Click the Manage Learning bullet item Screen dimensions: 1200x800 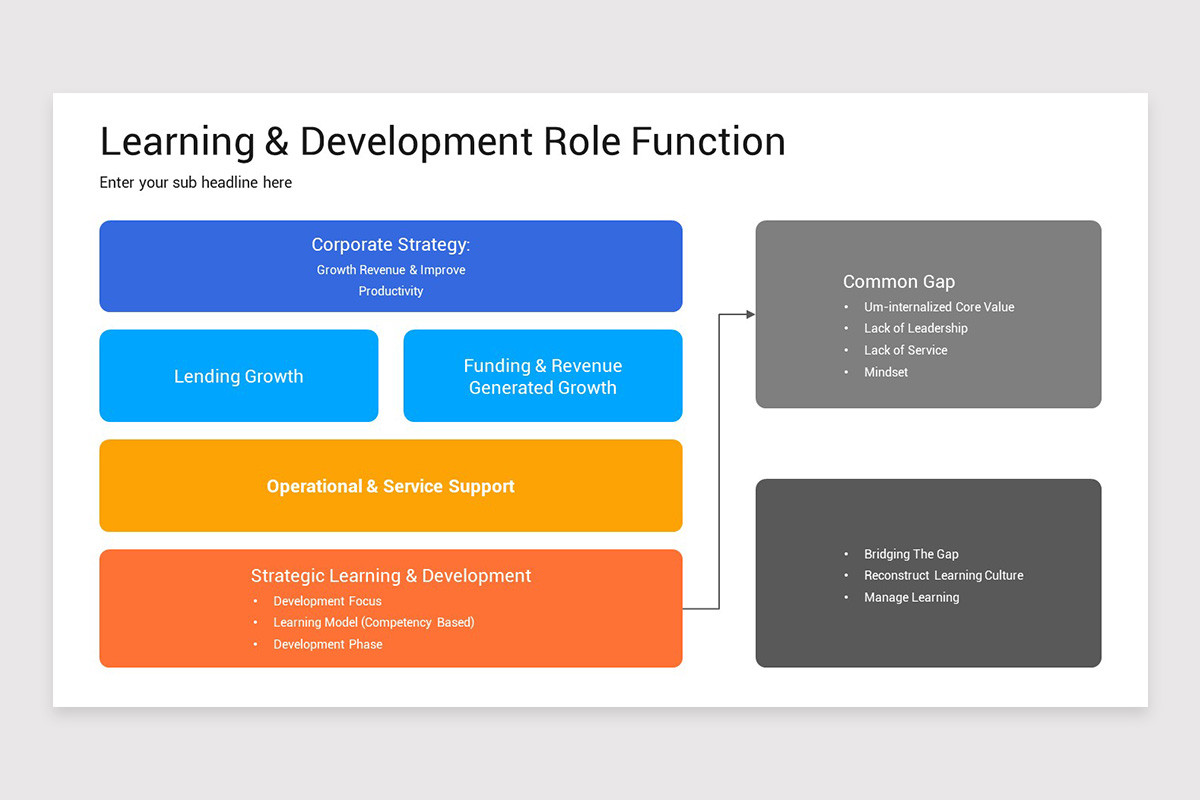click(x=911, y=597)
